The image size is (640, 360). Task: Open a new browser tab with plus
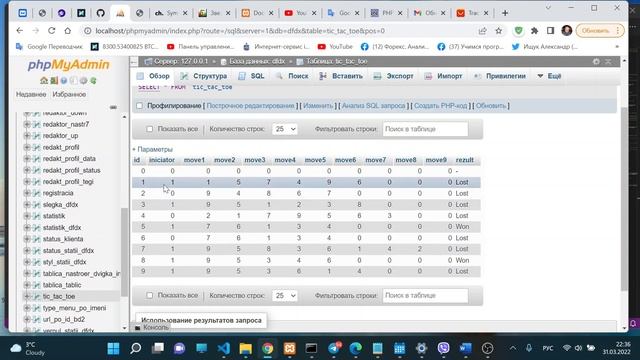pos(505,13)
